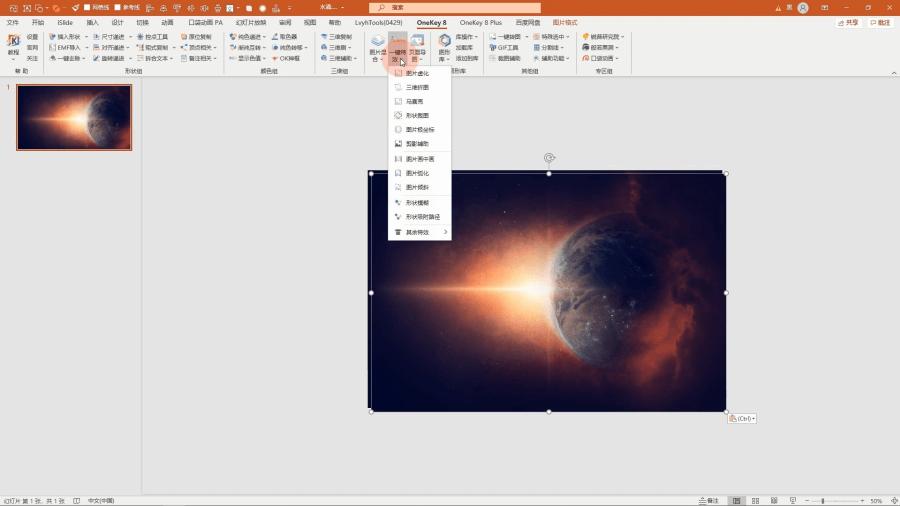This screenshot has width=900, height=506.
Task: Click the 备注 notes button in status bar
Action: [x=709, y=501]
